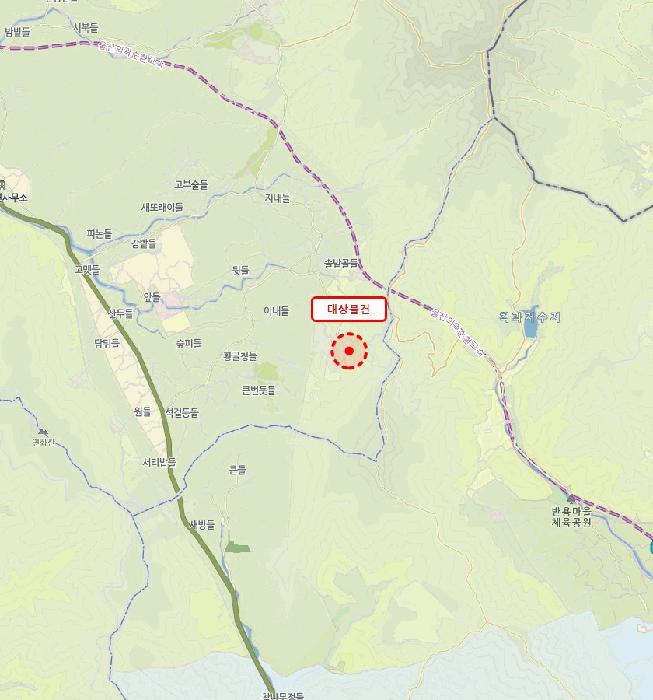Click the blue 옥과저수지 reservoir shape
The height and width of the screenshot is (700, 653).
(x=531, y=322)
